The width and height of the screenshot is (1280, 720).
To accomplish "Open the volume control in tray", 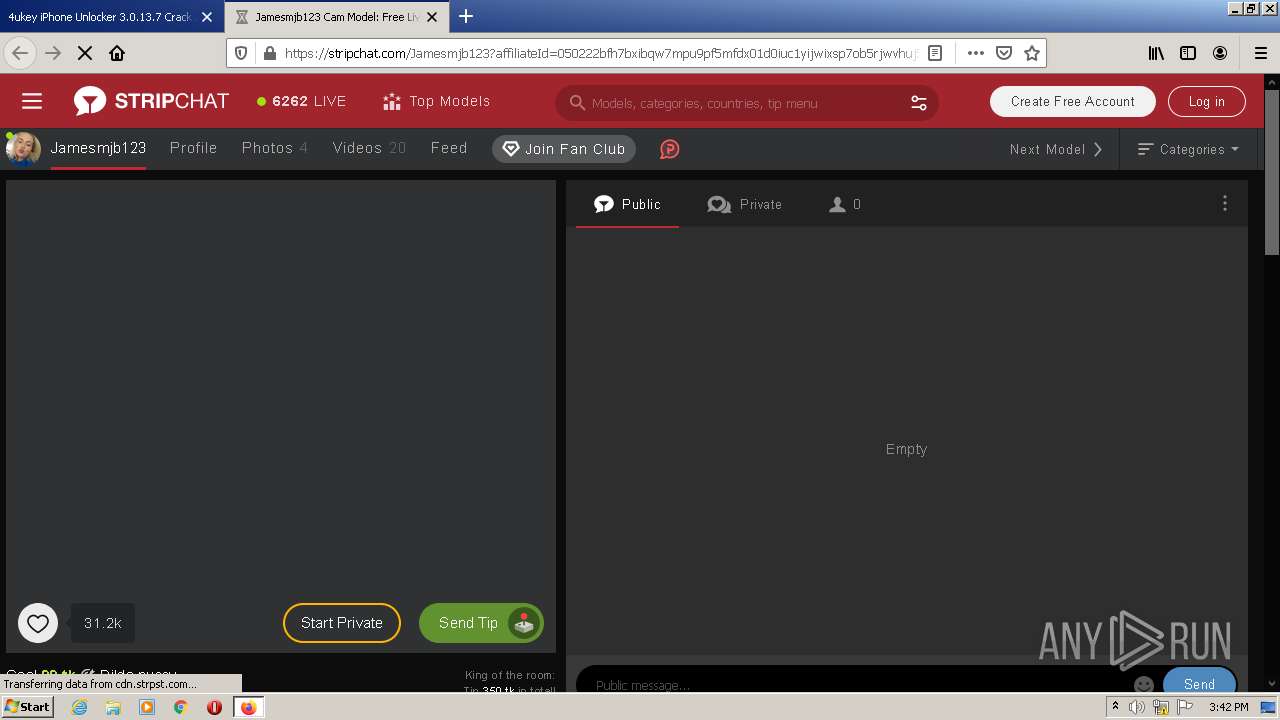I will [x=1137, y=707].
